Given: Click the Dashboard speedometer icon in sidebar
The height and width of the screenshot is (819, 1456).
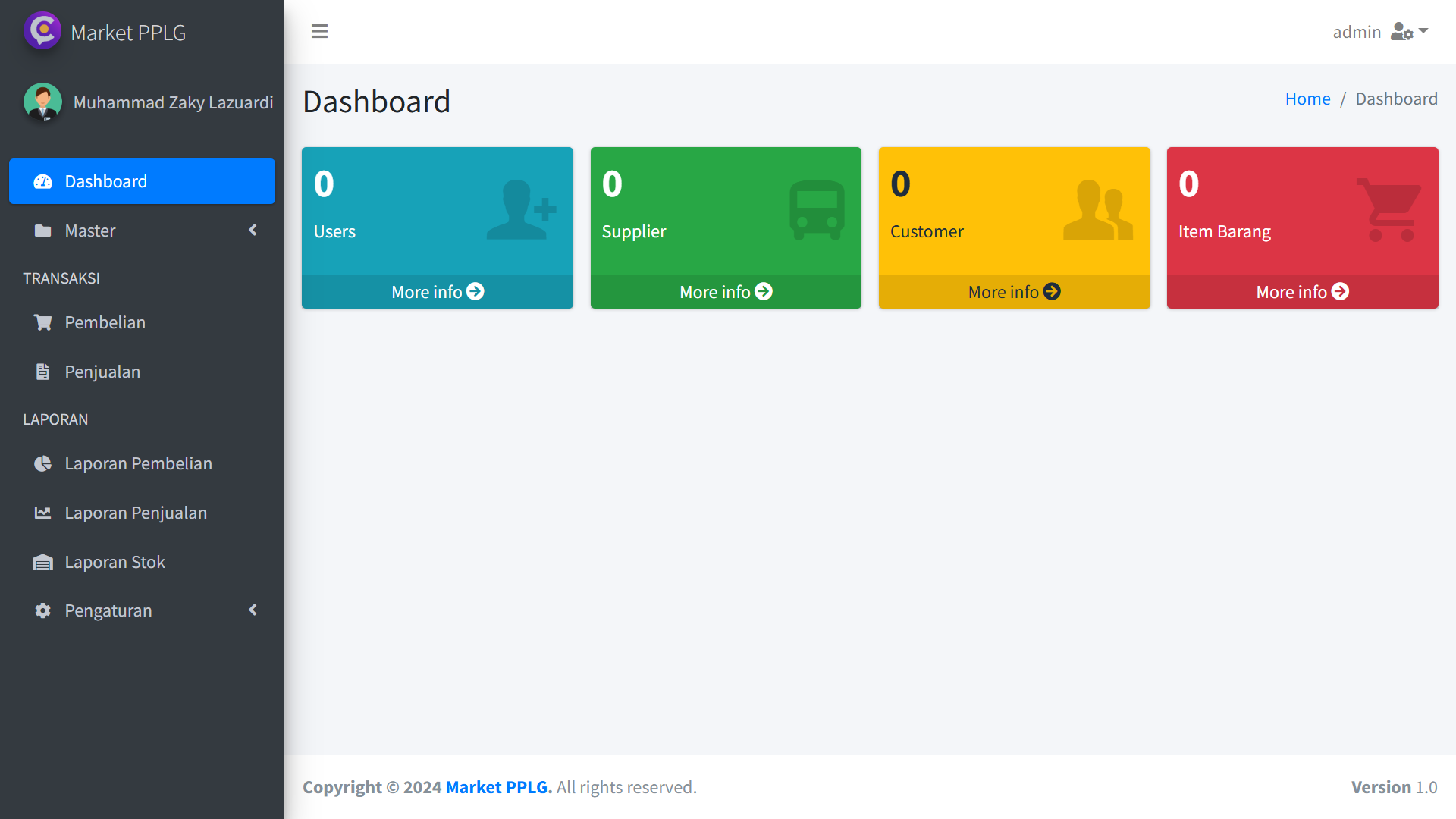Looking at the screenshot, I should pyautogui.click(x=42, y=181).
